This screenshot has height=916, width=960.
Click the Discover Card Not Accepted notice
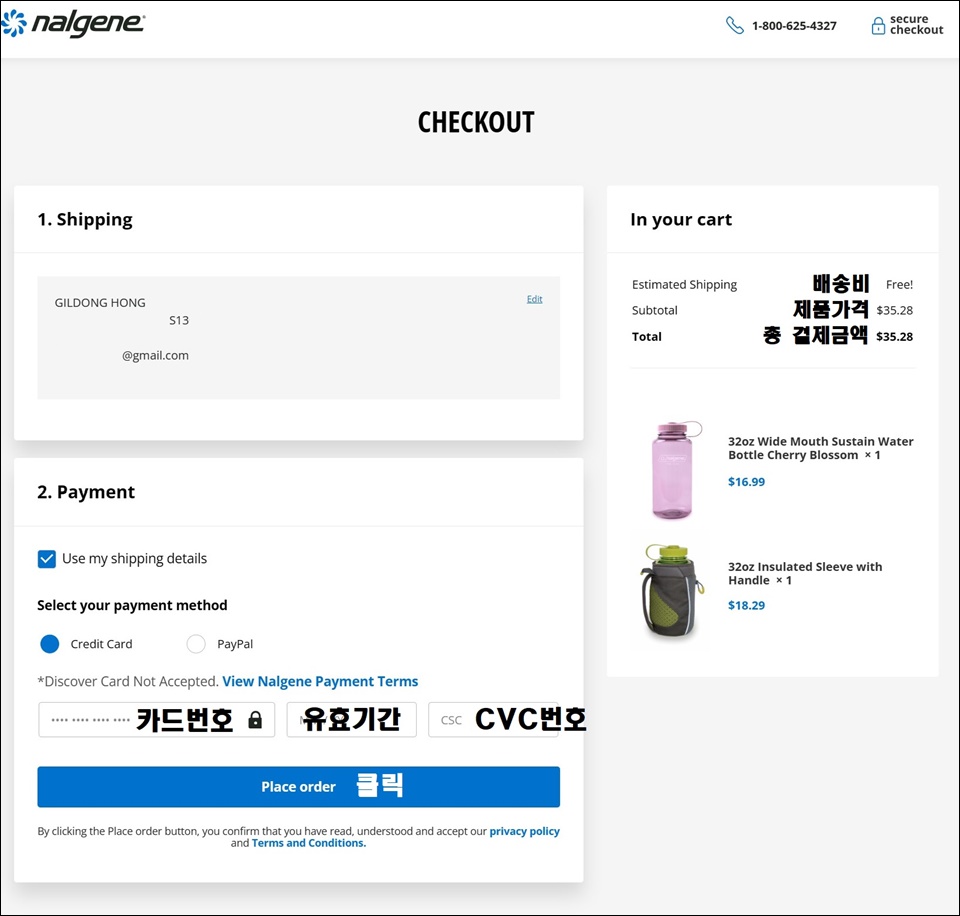(x=128, y=681)
